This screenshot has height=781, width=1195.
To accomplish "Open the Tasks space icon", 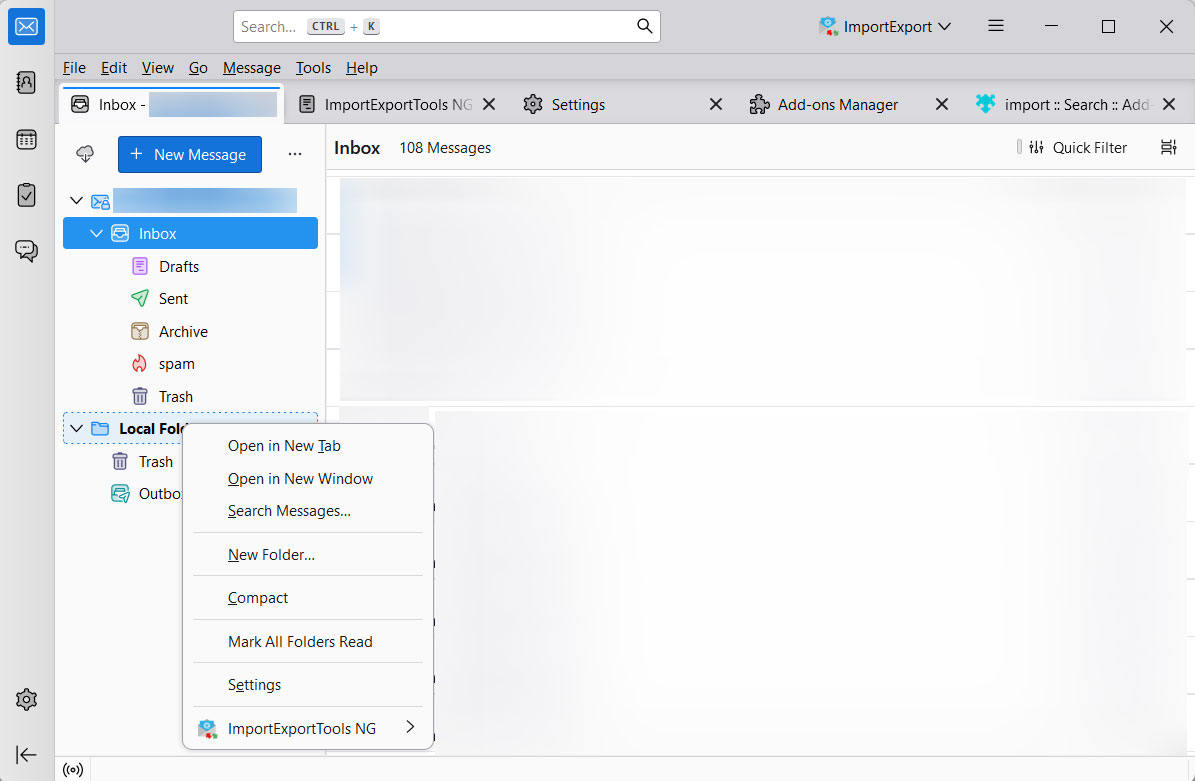I will coord(27,195).
